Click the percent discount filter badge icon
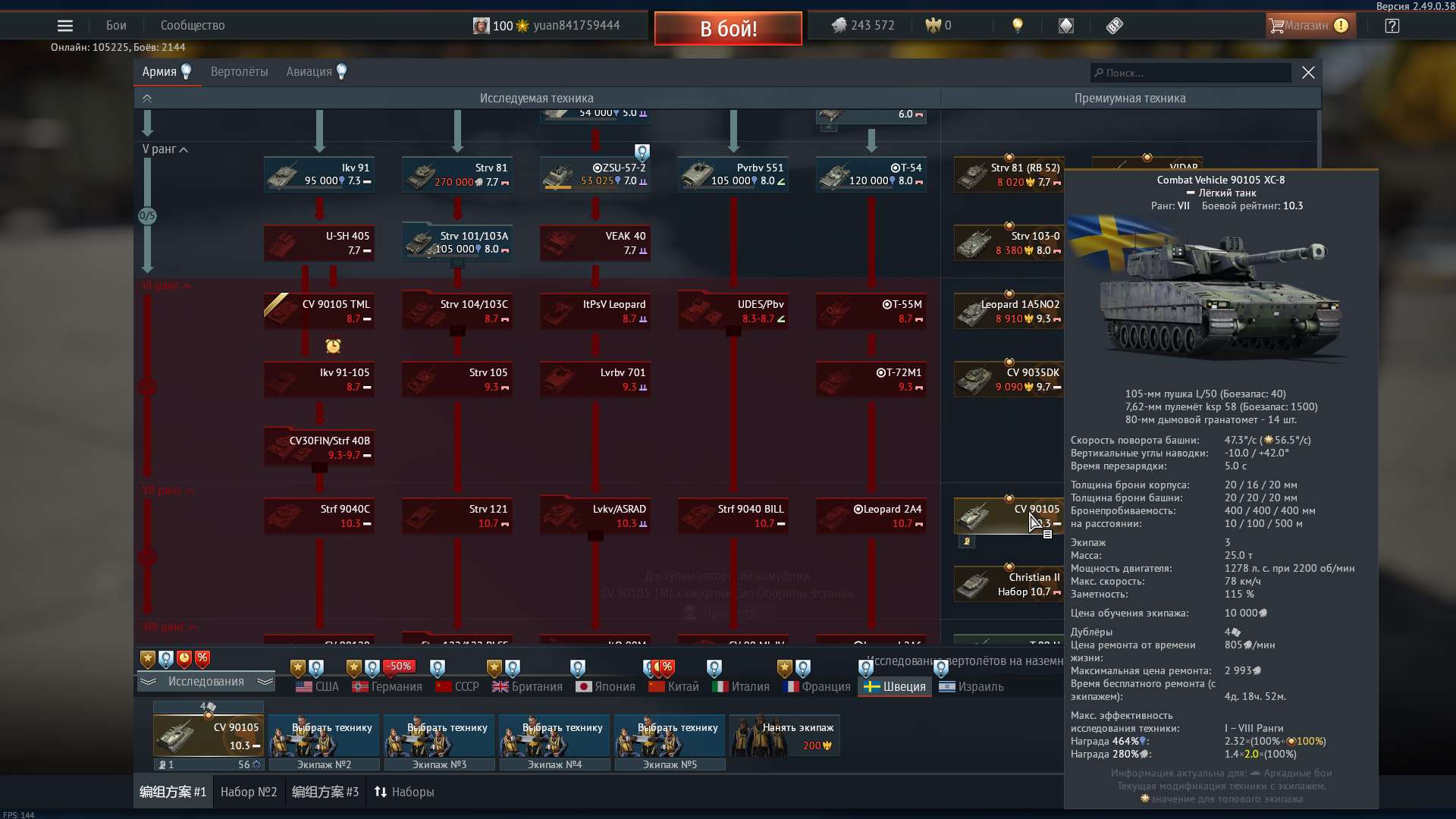Viewport: 1456px width, 819px height. [202, 658]
